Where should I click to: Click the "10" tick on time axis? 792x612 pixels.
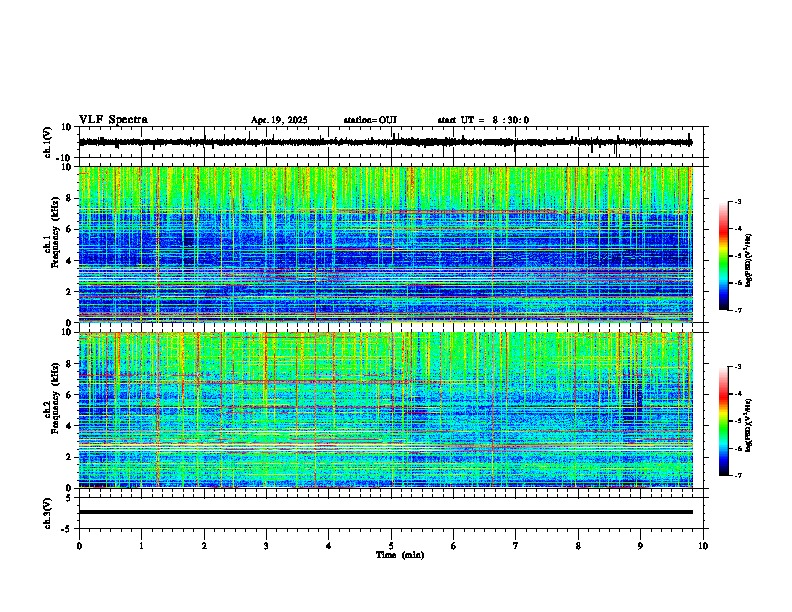[x=703, y=546]
